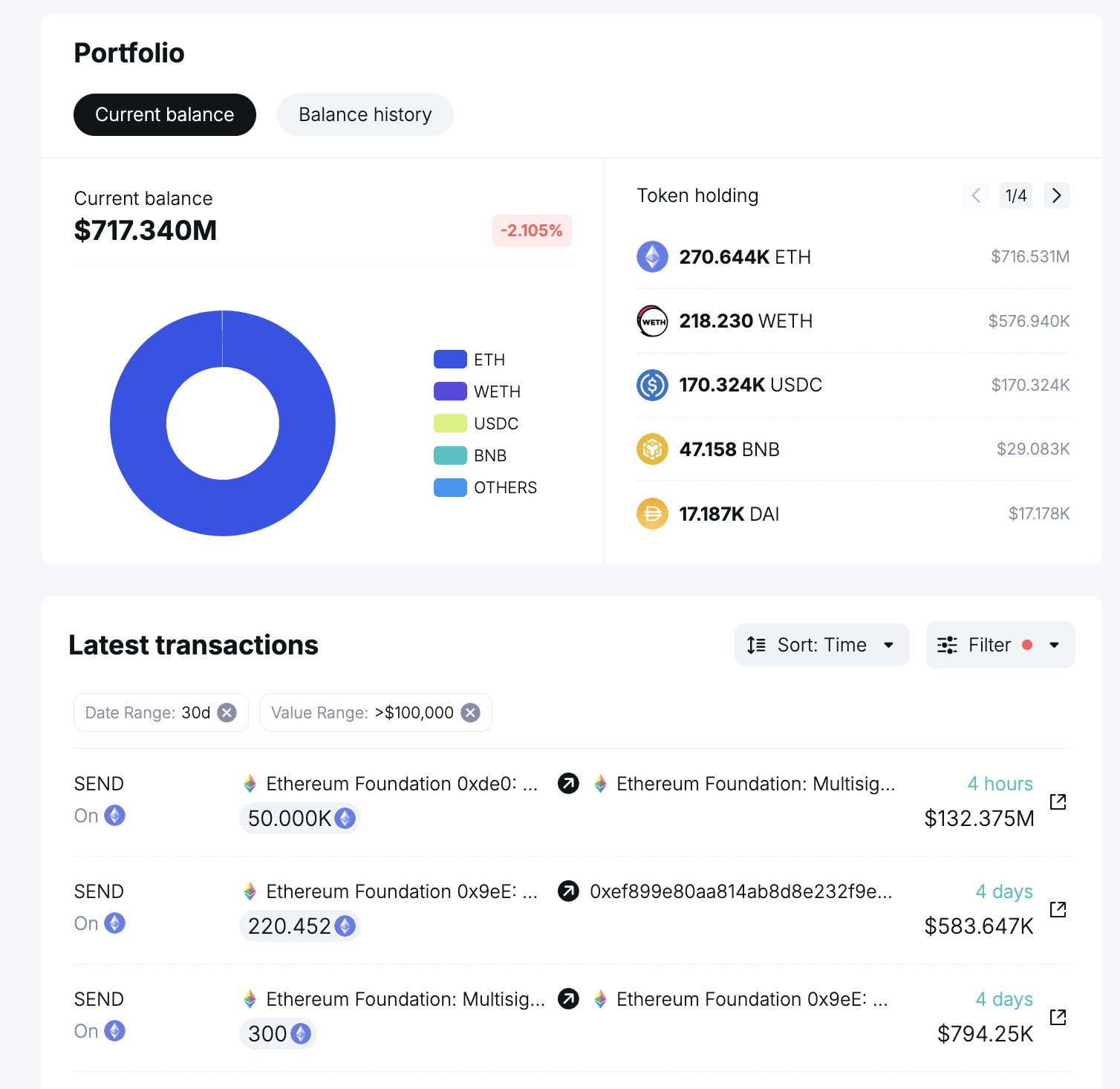Open external link for $583.647K transaction
Image resolution: width=1120 pixels, height=1089 pixels.
[1058, 909]
